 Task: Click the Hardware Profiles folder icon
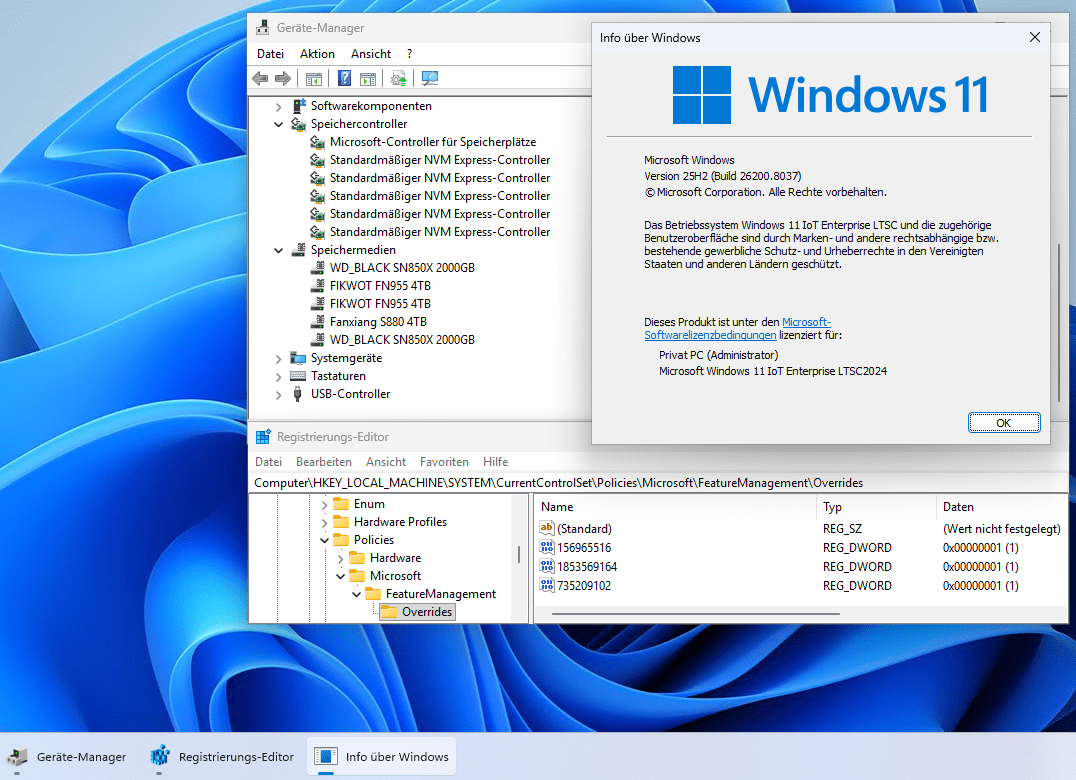pyautogui.click(x=341, y=522)
